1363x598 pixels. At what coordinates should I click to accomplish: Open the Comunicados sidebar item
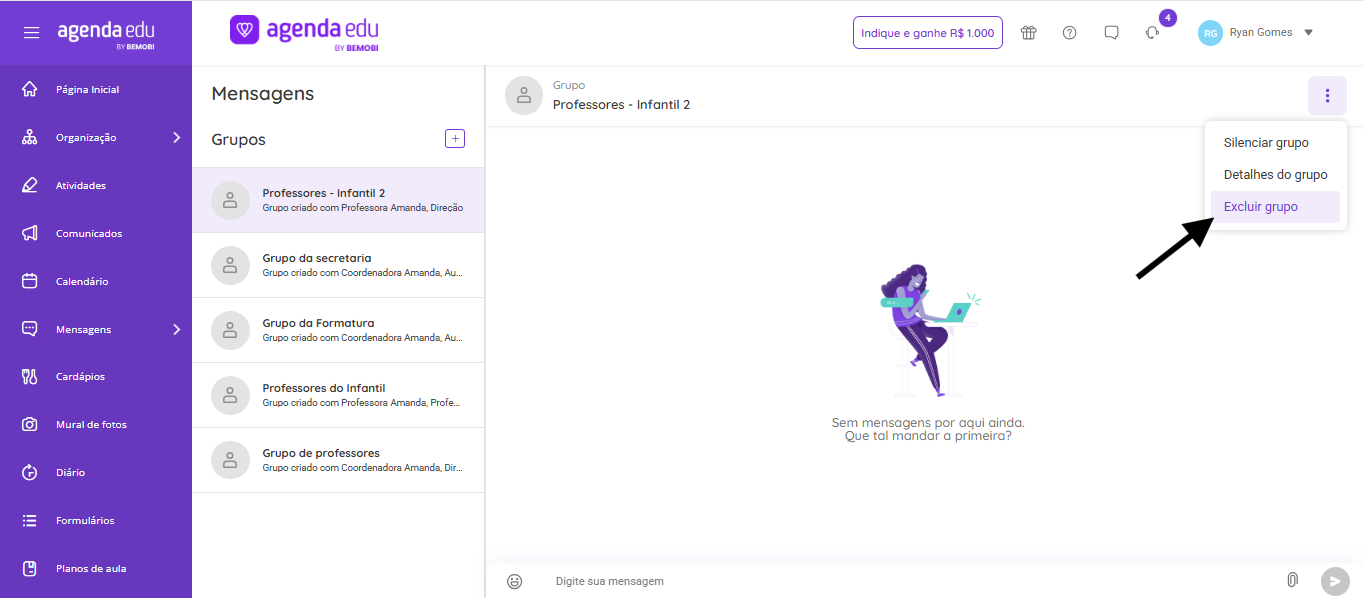[x=96, y=233]
